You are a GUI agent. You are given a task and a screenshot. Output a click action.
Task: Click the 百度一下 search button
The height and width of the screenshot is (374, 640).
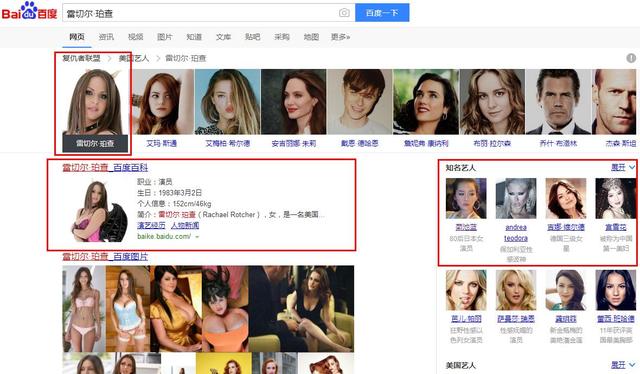tap(382, 13)
